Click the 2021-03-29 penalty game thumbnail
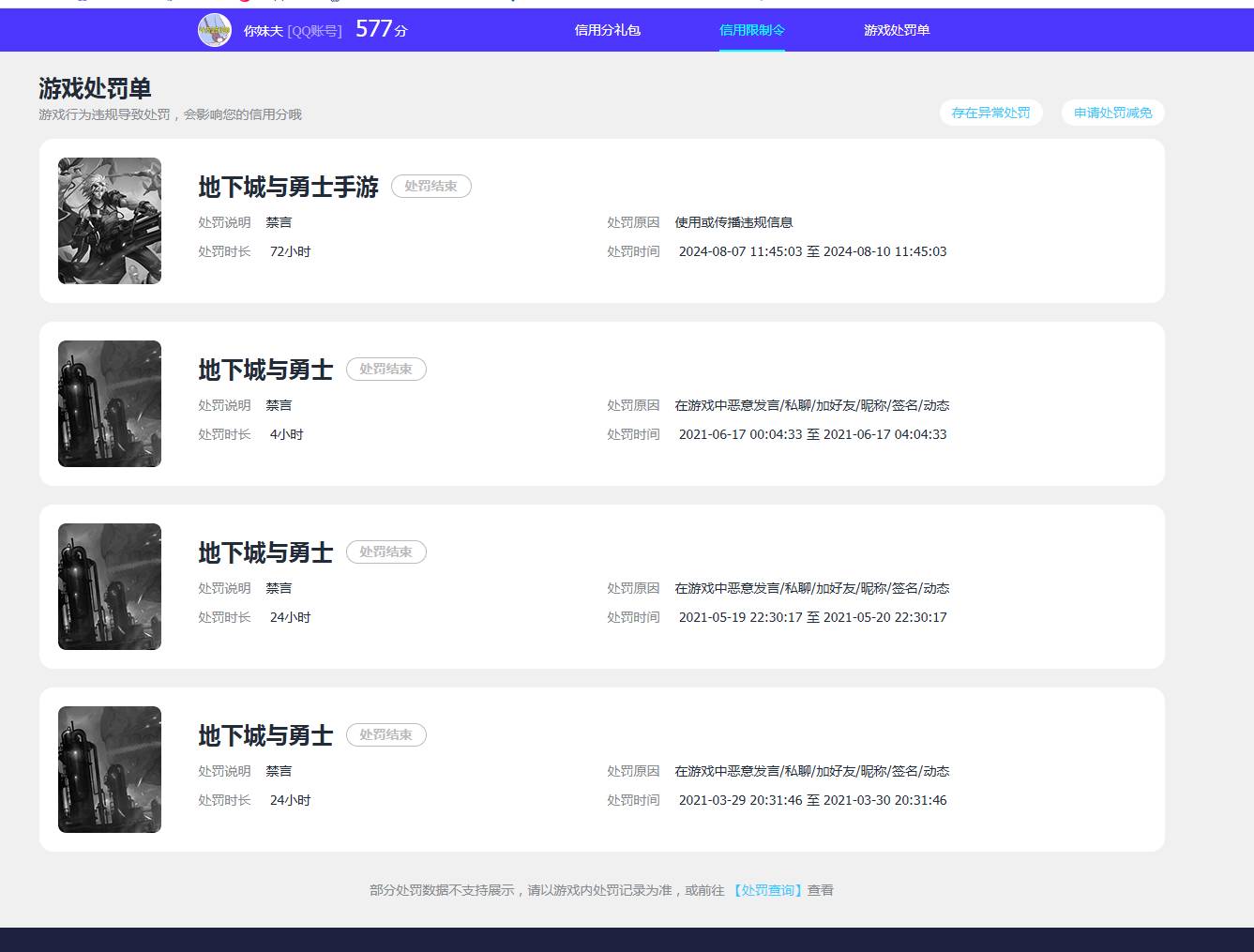The image size is (1254, 952). [110, 769]
